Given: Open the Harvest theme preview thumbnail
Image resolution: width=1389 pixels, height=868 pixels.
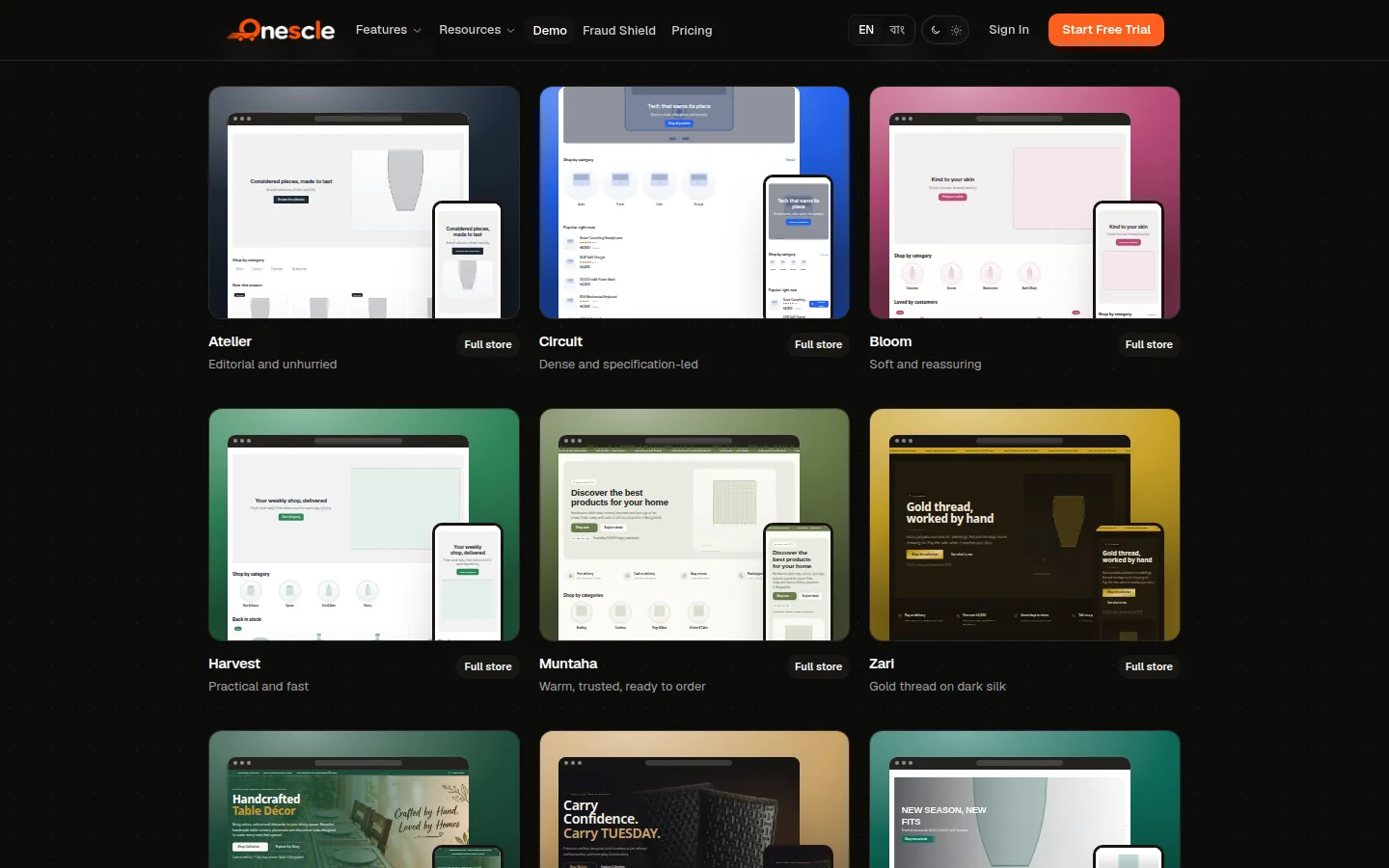Looking at the screenshot, I should pos(365,525).
